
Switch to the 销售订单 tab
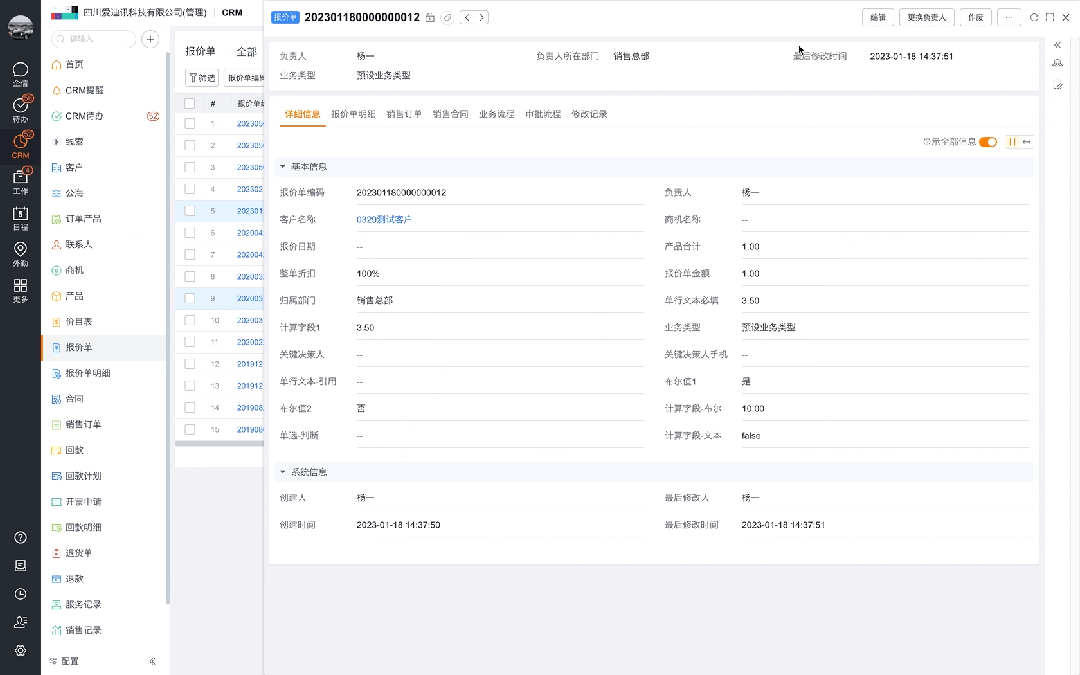pos(404,114)
